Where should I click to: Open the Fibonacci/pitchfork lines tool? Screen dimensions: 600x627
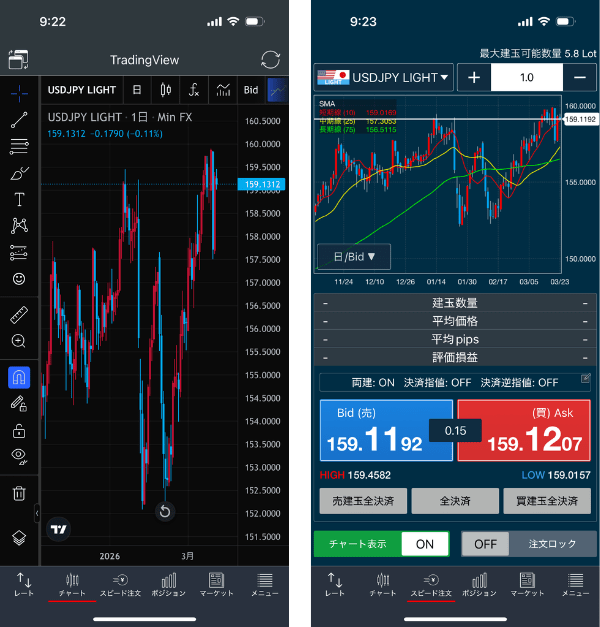coord(19,146)
